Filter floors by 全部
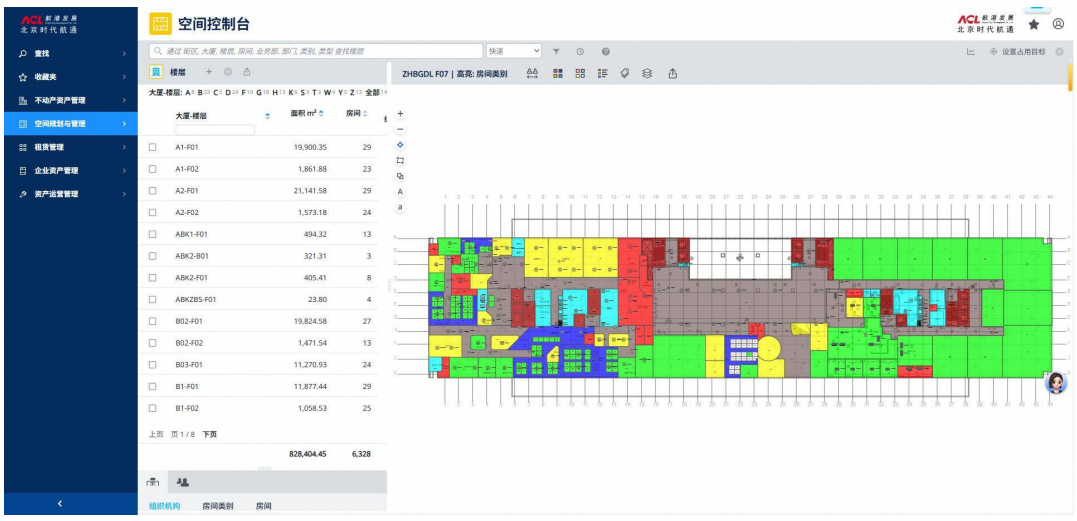The height and width of the screenshot is (521, 1077). pyautogui.click(x=374, y=92)
